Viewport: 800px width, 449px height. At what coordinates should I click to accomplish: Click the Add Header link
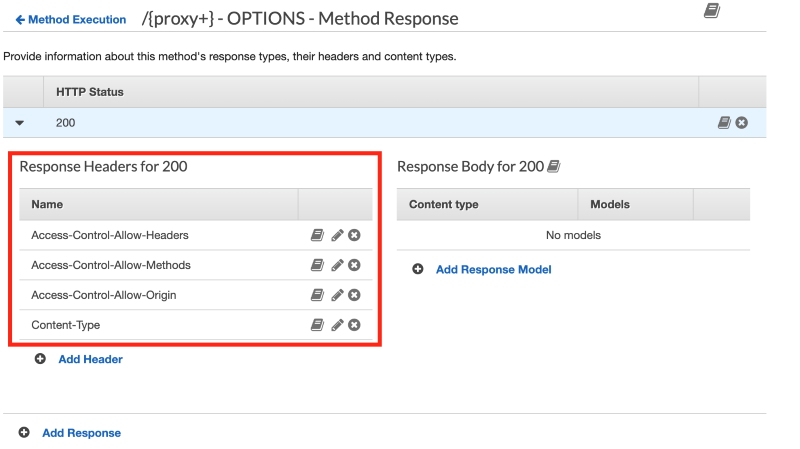pos(90,359)
